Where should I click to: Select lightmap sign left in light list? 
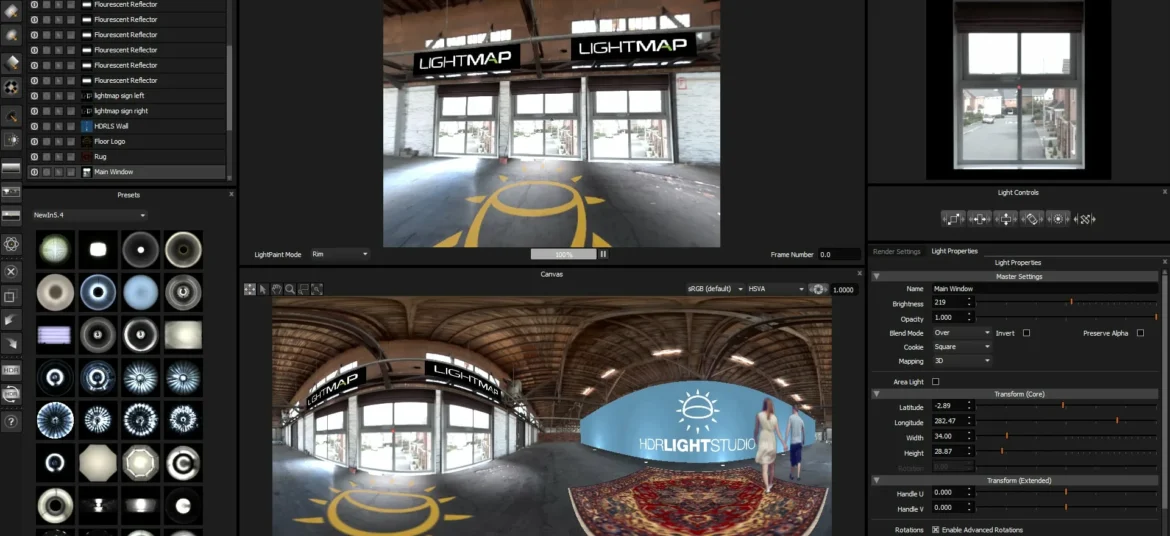[126, 96]
